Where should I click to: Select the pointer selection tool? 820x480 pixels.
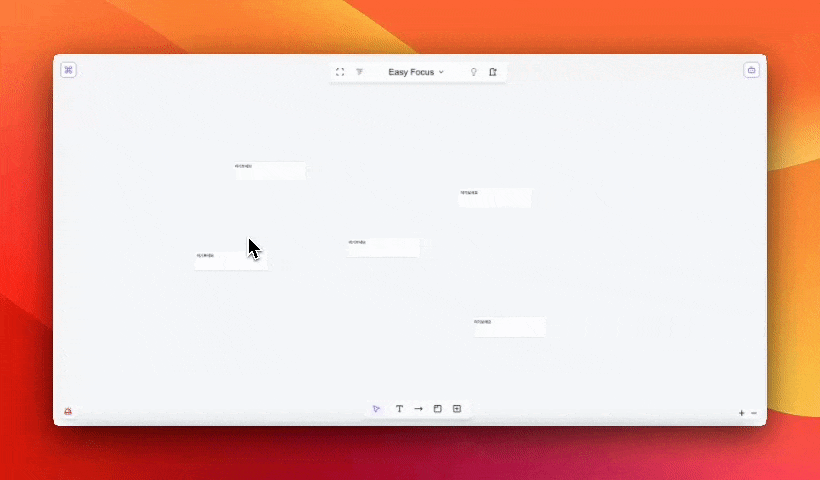tap(376, 409)
